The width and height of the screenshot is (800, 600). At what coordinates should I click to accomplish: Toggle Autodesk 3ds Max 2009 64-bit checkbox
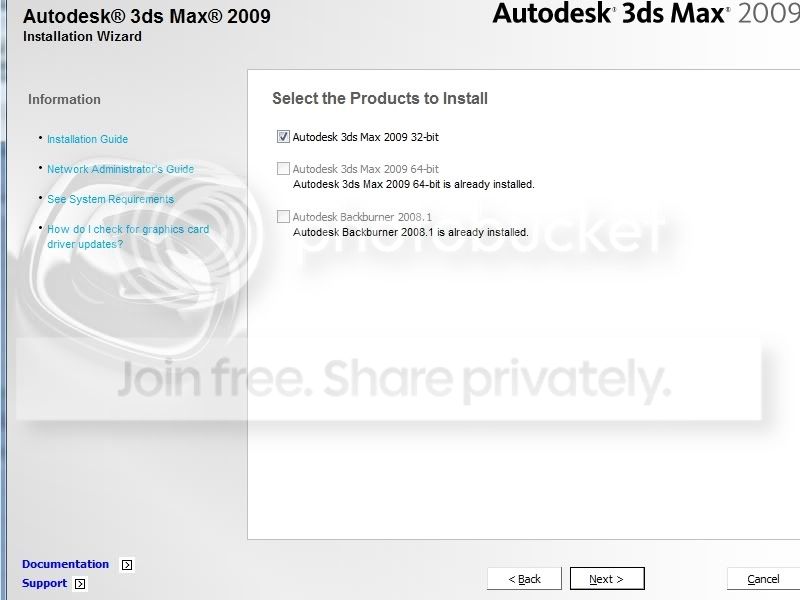[x=283, y=168]
